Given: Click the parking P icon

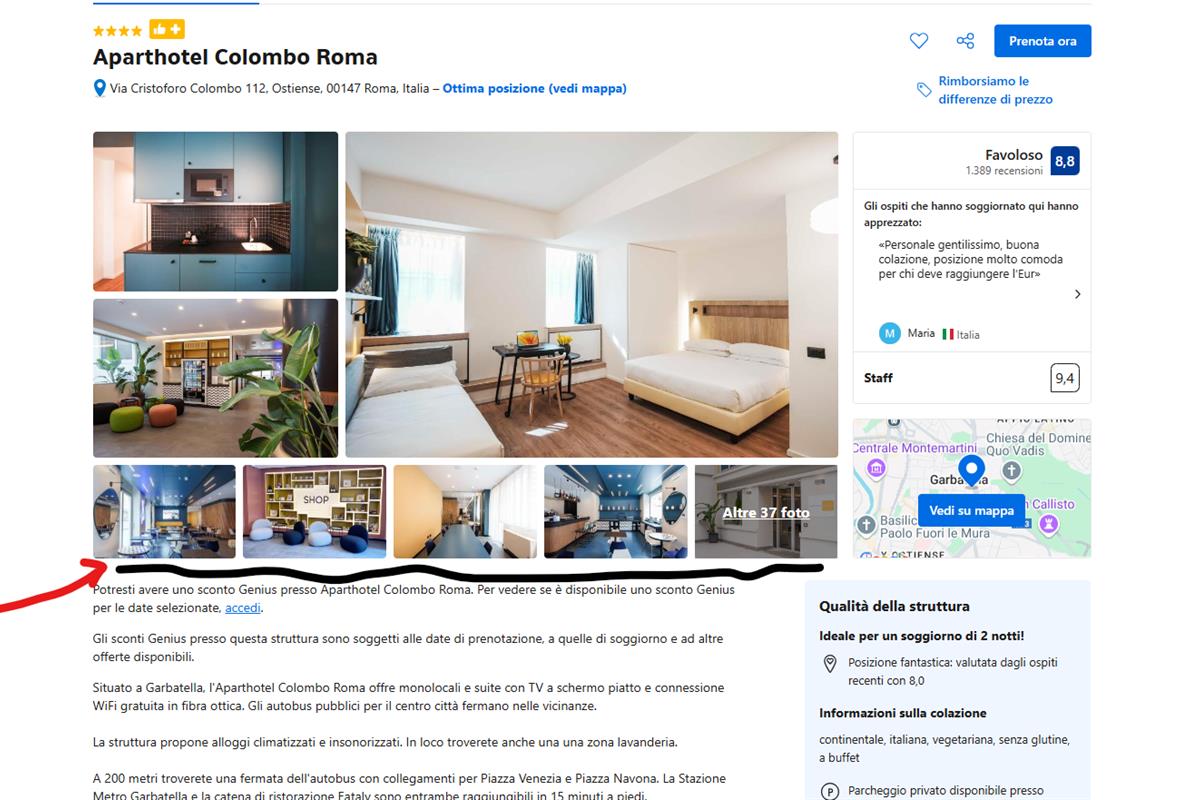Looking at the screenshot, I should (x=829, y=791).
